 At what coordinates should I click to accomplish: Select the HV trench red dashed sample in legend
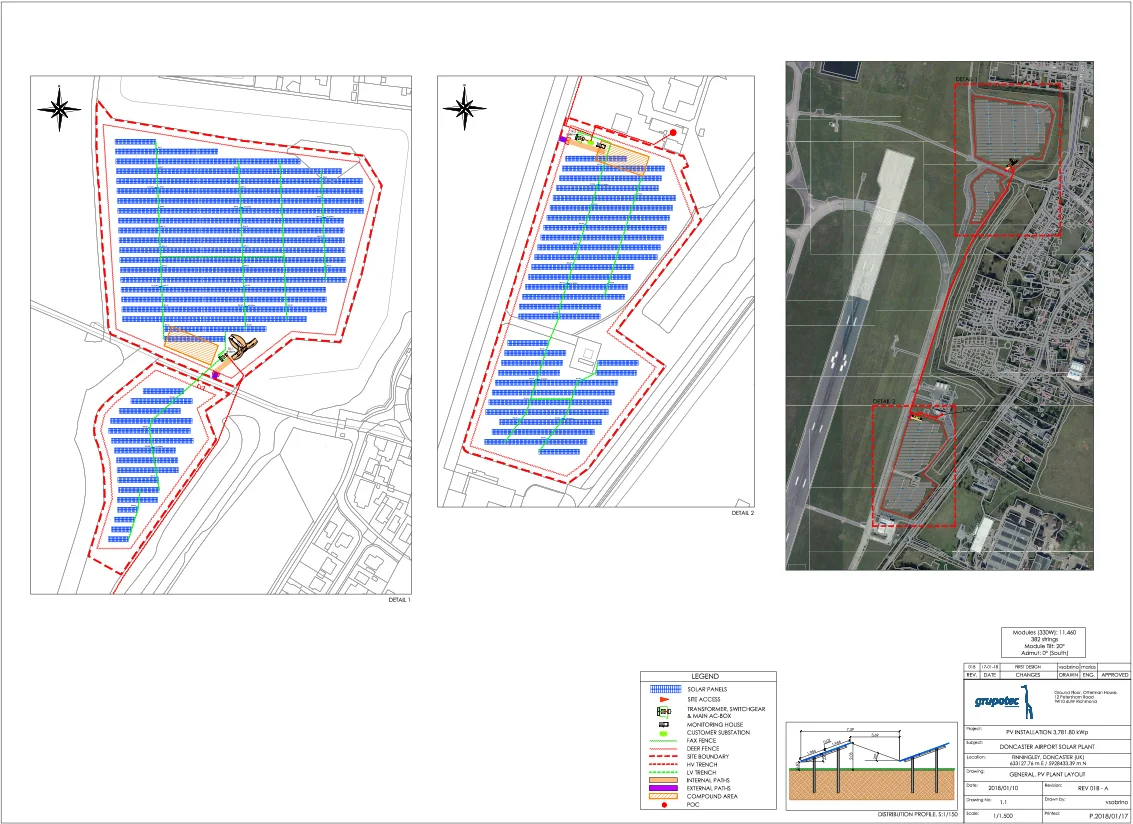(x=663, y=764)
